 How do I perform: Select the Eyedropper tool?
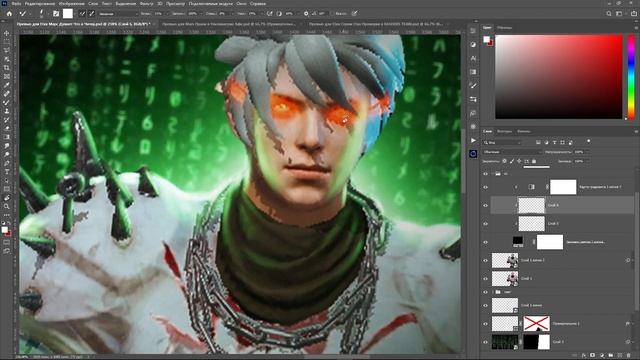(7, 85)
